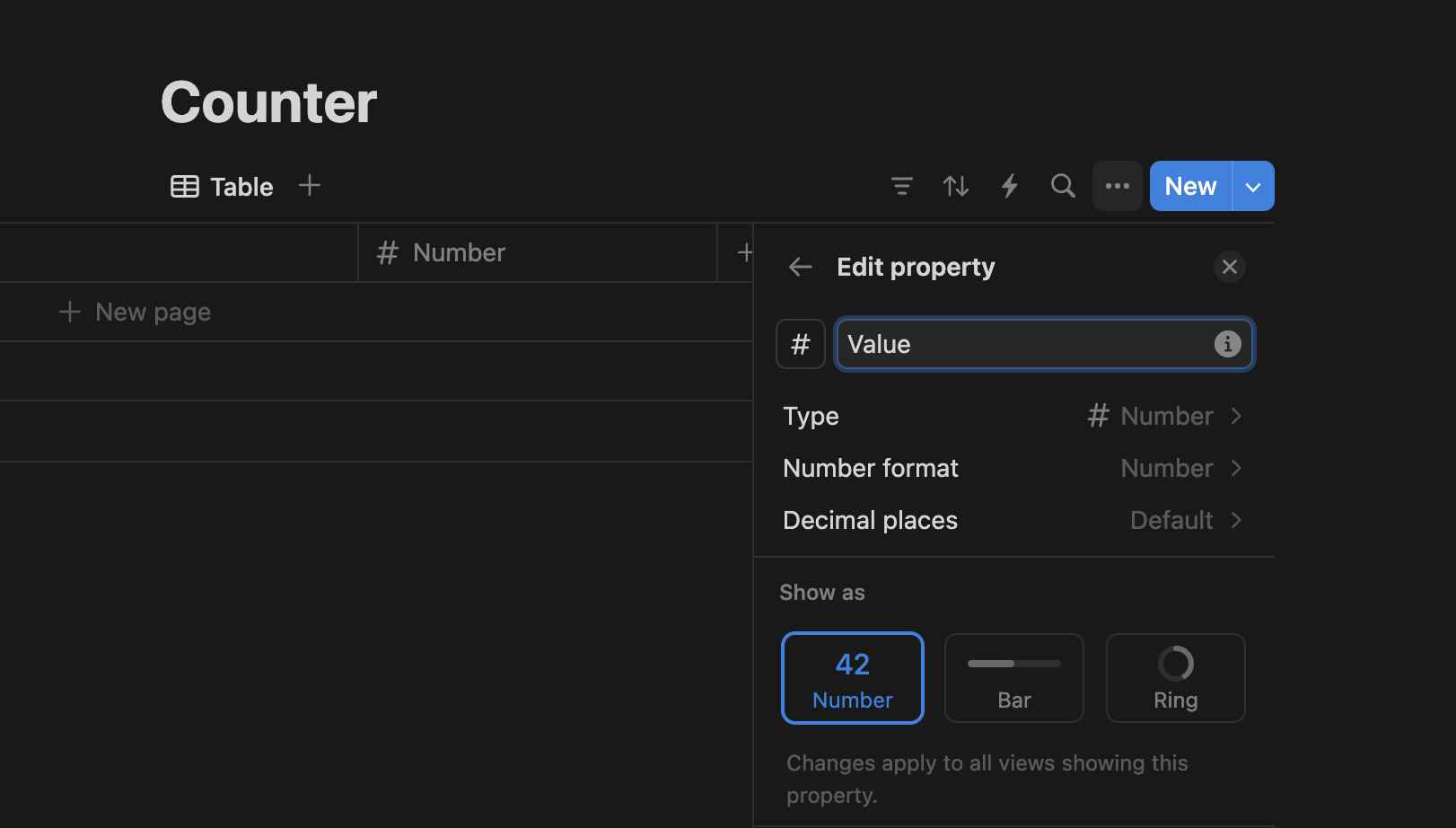
Task: Select the Bar display option
Action: 1013,678
